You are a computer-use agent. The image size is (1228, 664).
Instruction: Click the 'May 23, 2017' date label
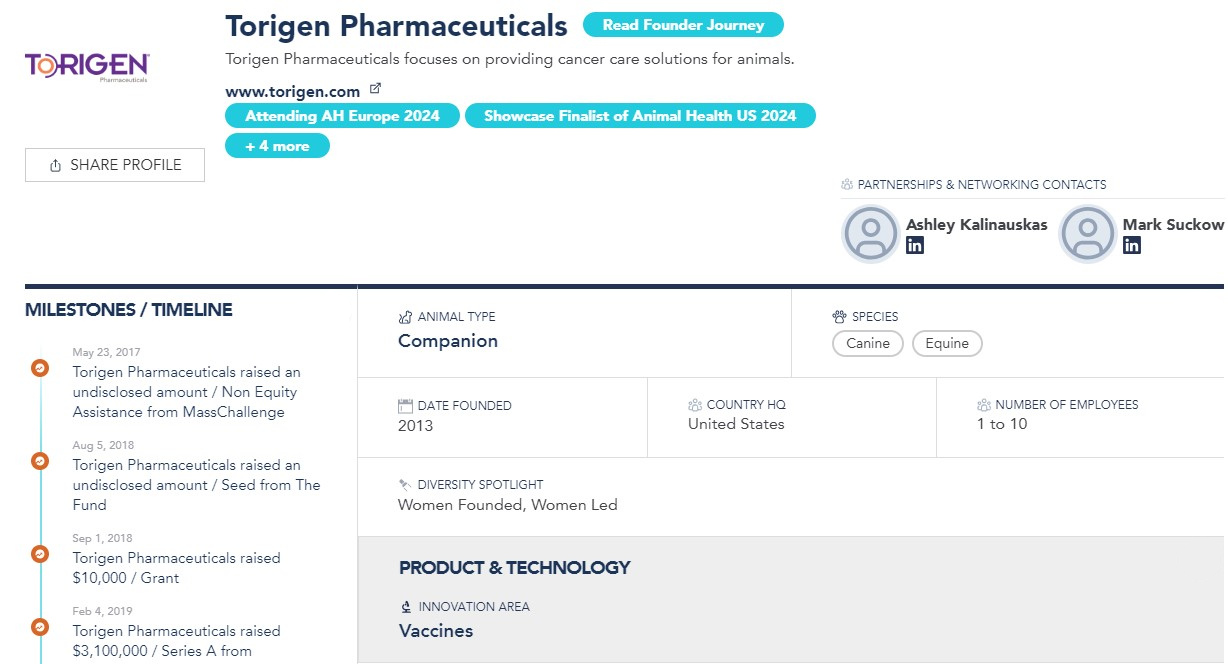pos(107,352)
